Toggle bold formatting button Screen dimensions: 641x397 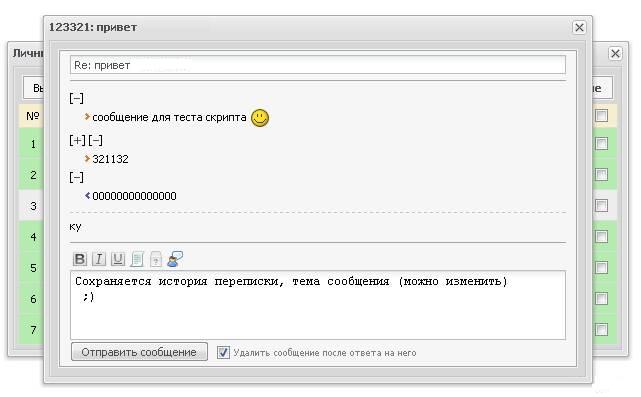coord(80,259)
